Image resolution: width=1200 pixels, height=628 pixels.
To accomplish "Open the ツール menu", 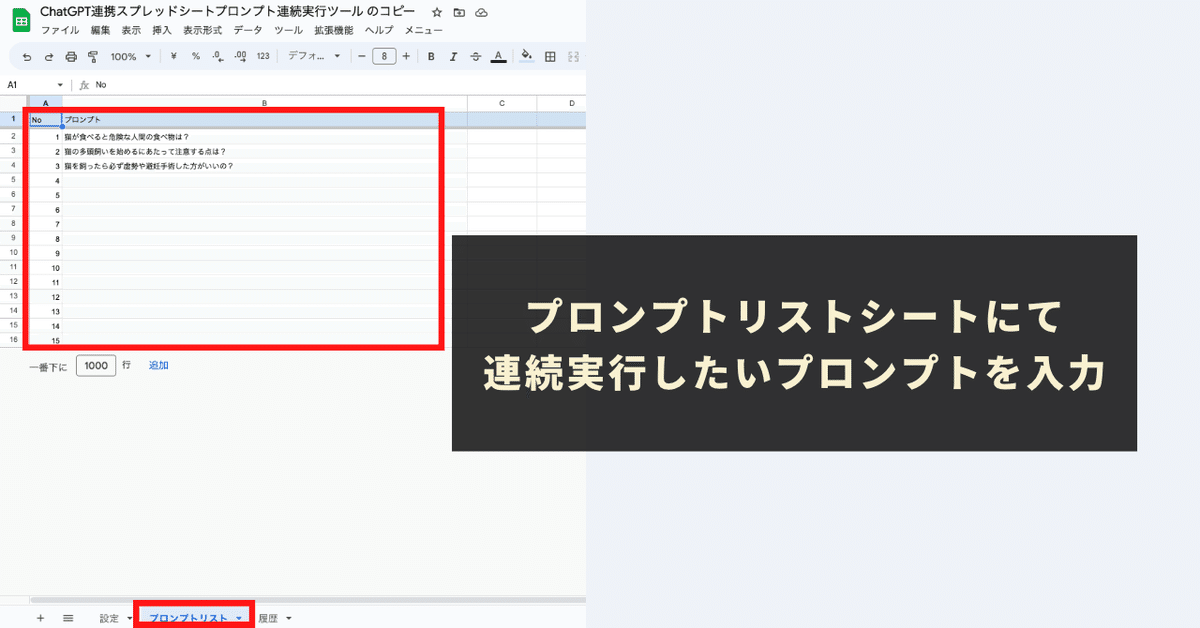I will [288, 31].
